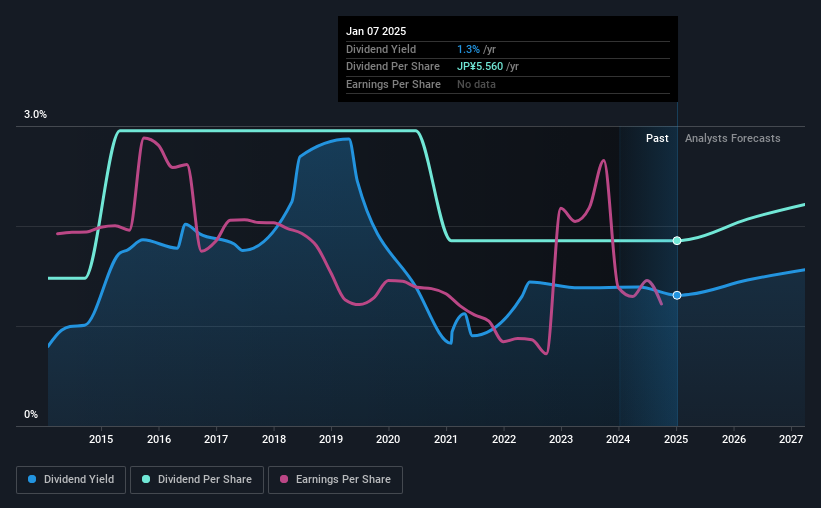Select the 2017 axis label
This screenshot has height=508, width=821.
pyautogui.click(x=216, y=439)
